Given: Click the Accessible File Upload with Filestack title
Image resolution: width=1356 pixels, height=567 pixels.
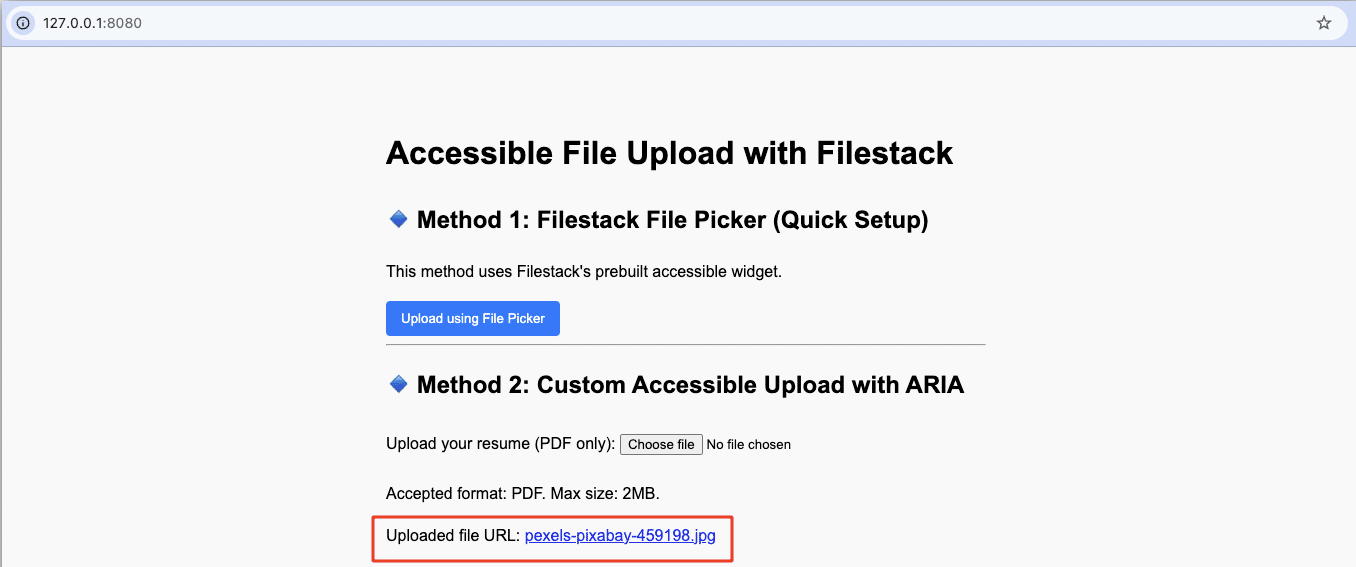Looking at the screenshot, I should pos(669,153).
